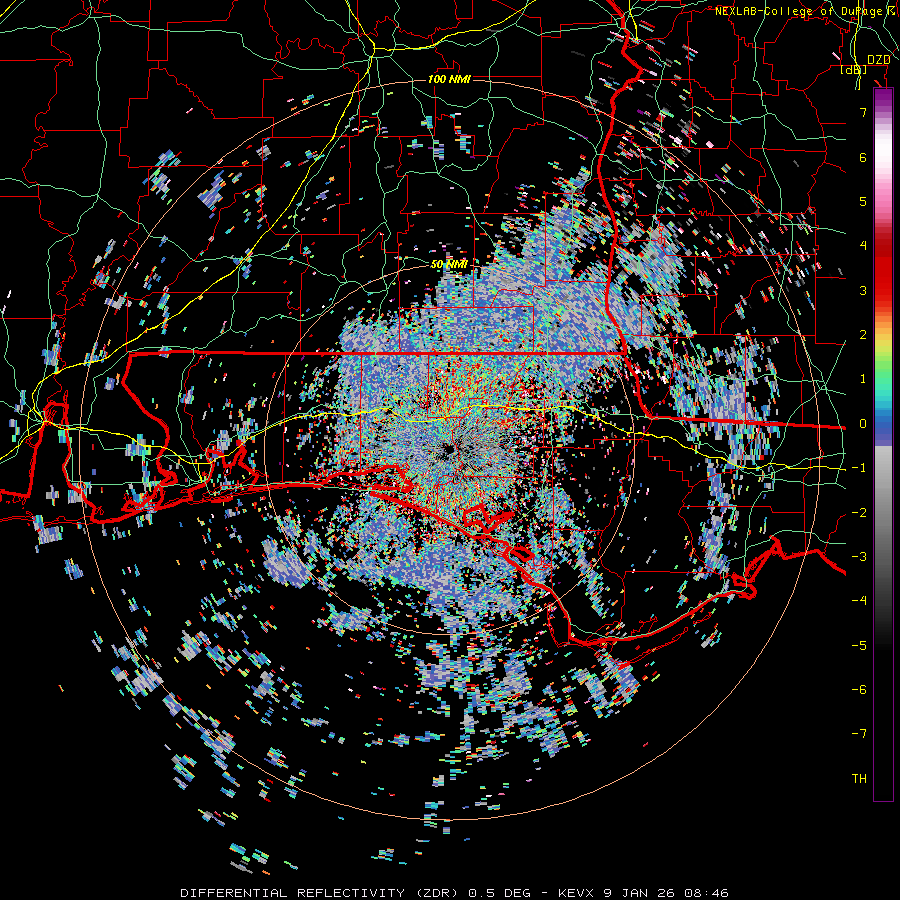900x900 pixels.
Task: Click the "100 NMI" range ring label
Action: point(449,79)
